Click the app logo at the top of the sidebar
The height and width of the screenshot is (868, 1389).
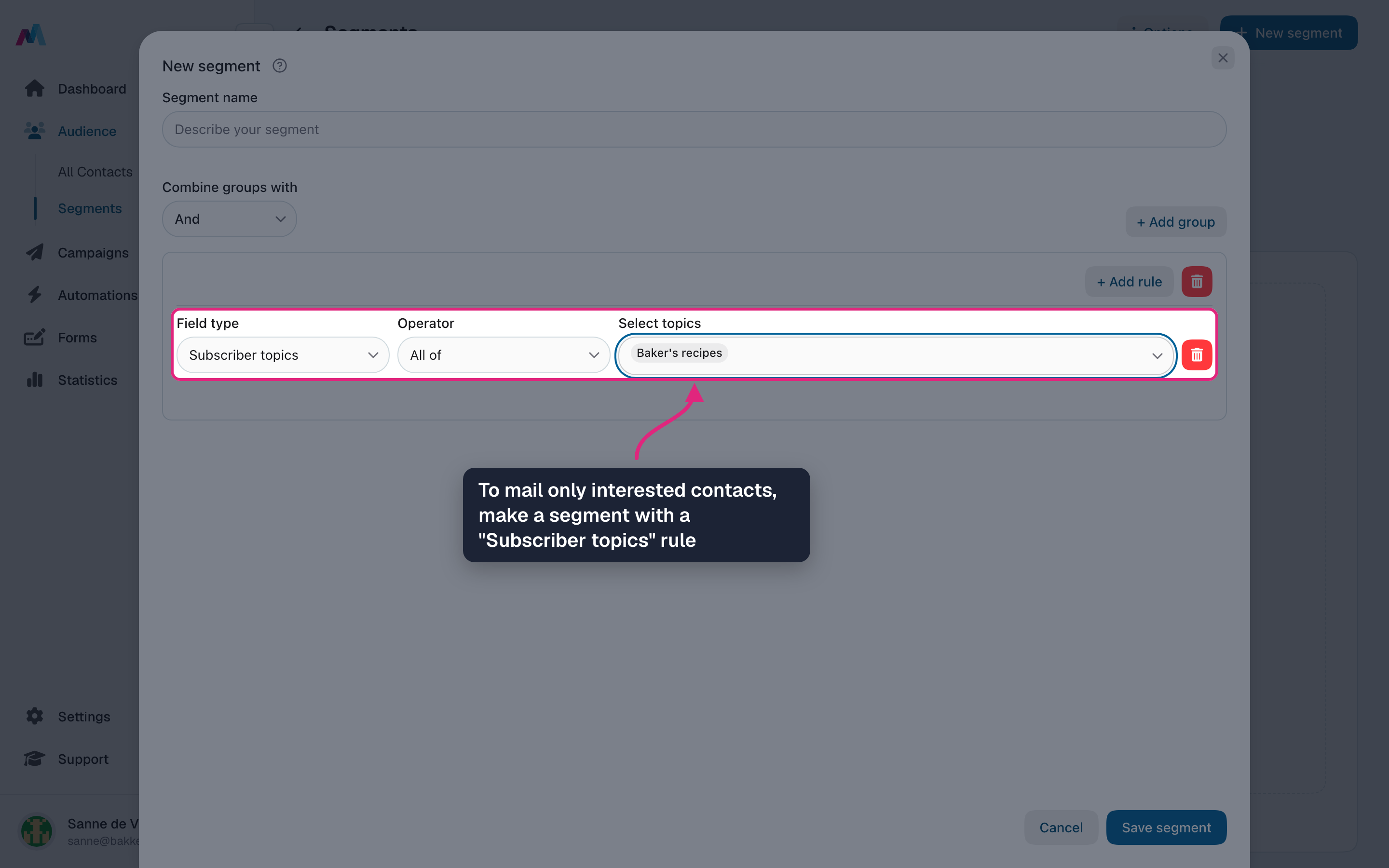[30, 35]
